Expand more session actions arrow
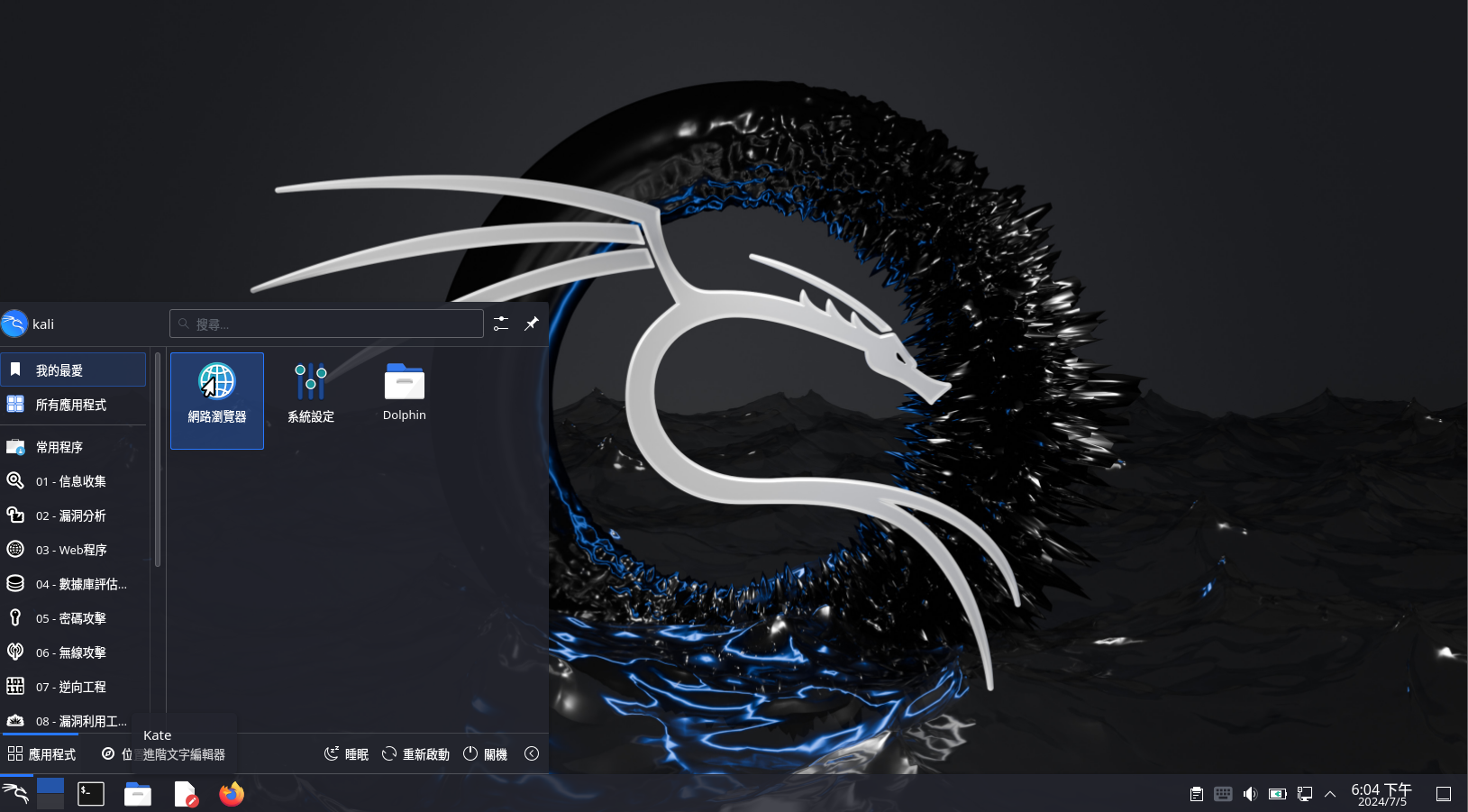This screenshot has width=1468, height=812. 532,754
